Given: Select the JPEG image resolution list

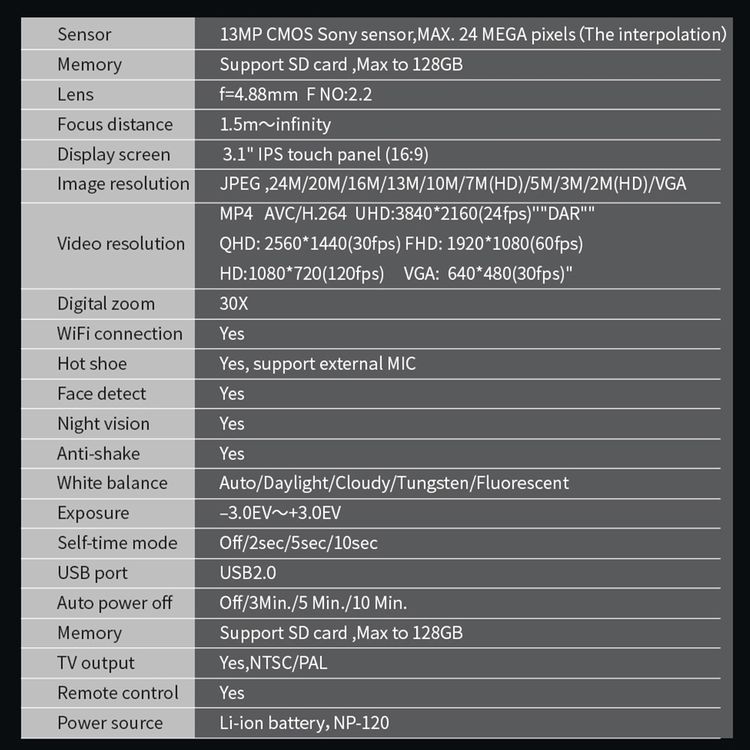Looking at the screenshot, I should [452, 184].
